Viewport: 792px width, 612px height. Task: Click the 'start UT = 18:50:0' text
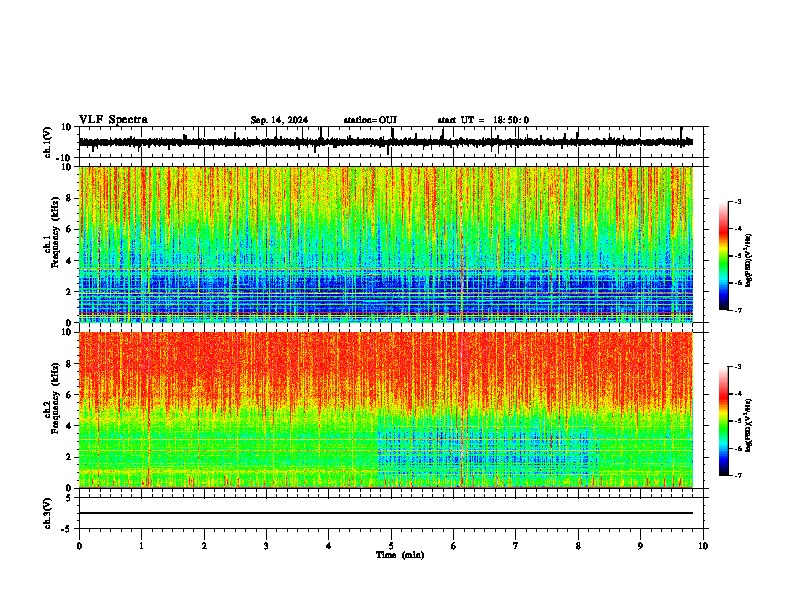[483, 120]
